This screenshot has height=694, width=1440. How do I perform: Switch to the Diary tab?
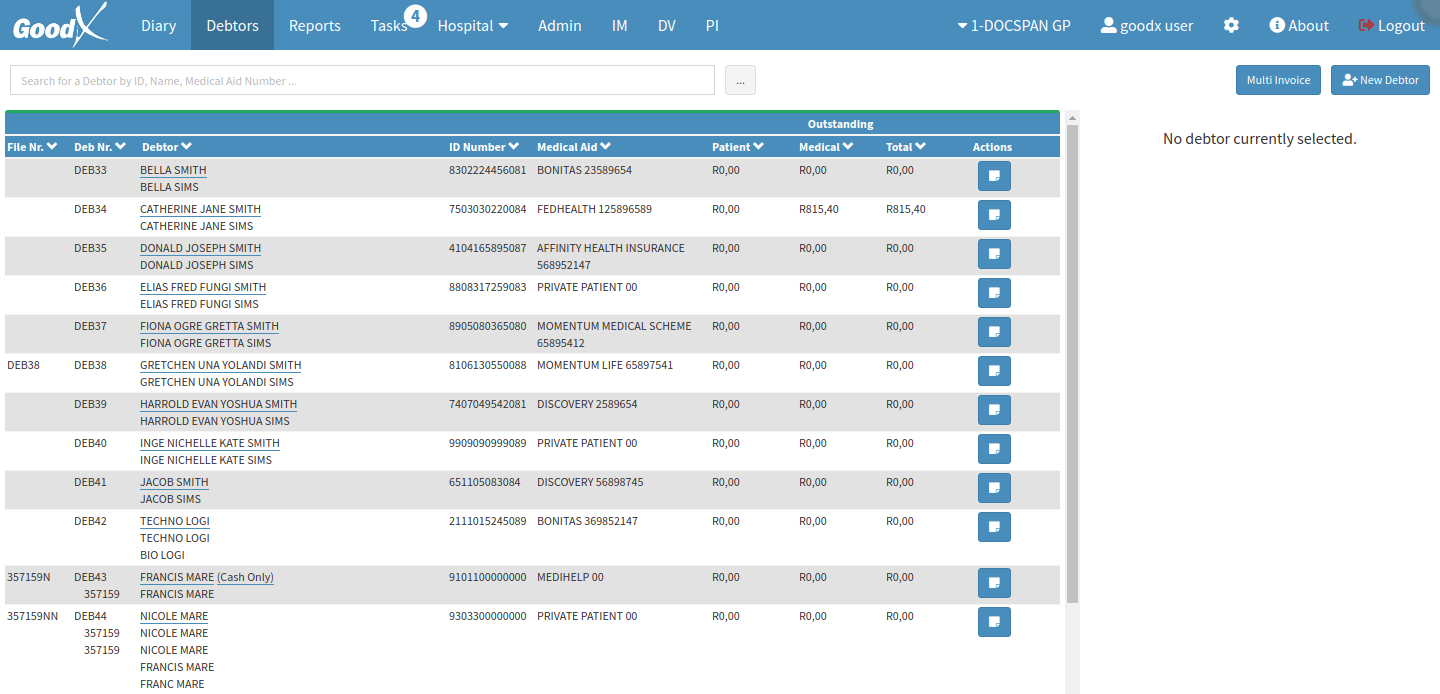158,25
